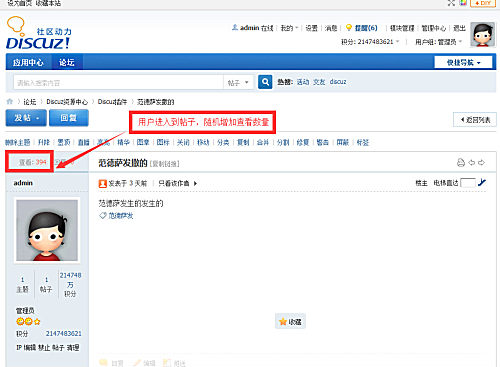Screen dimensions: 500x367
Task: Click the print icon beside thread title
Action: tap(461, 163)
